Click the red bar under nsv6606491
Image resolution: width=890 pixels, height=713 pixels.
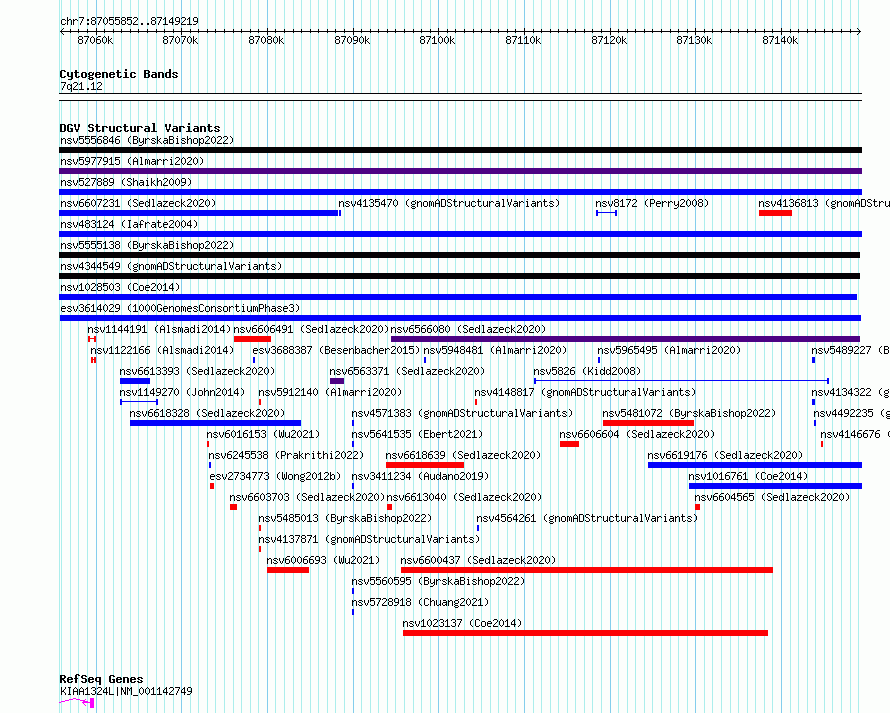(x=252, y=339)
